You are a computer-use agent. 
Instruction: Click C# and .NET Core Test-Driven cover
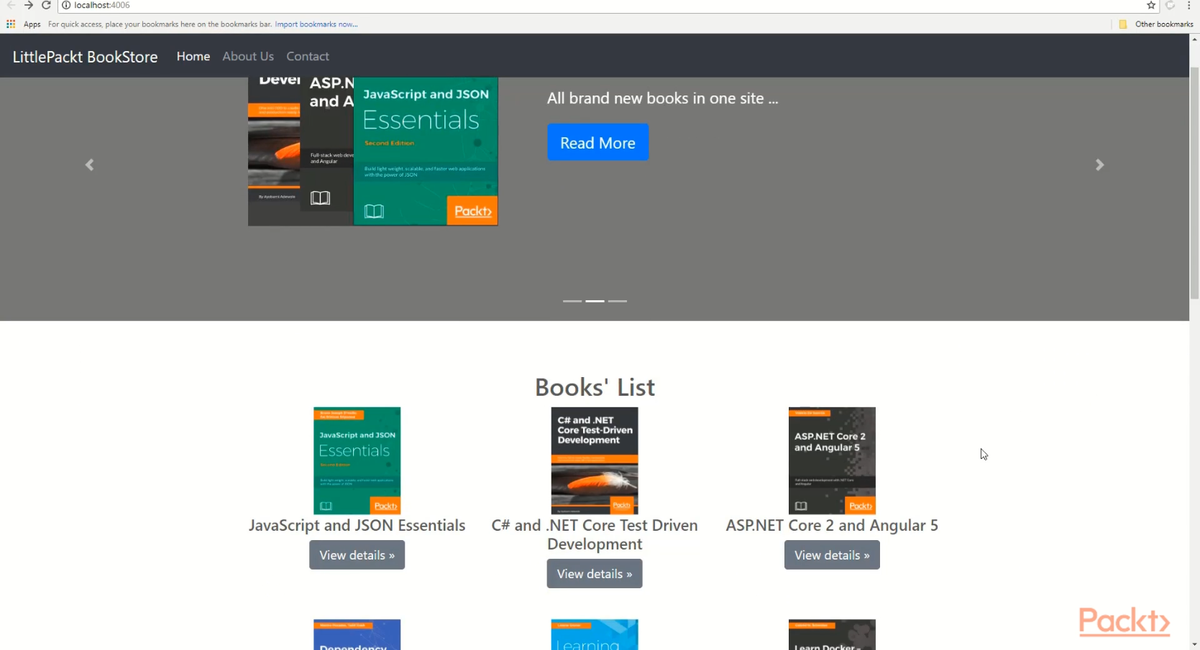click(595, 460)
